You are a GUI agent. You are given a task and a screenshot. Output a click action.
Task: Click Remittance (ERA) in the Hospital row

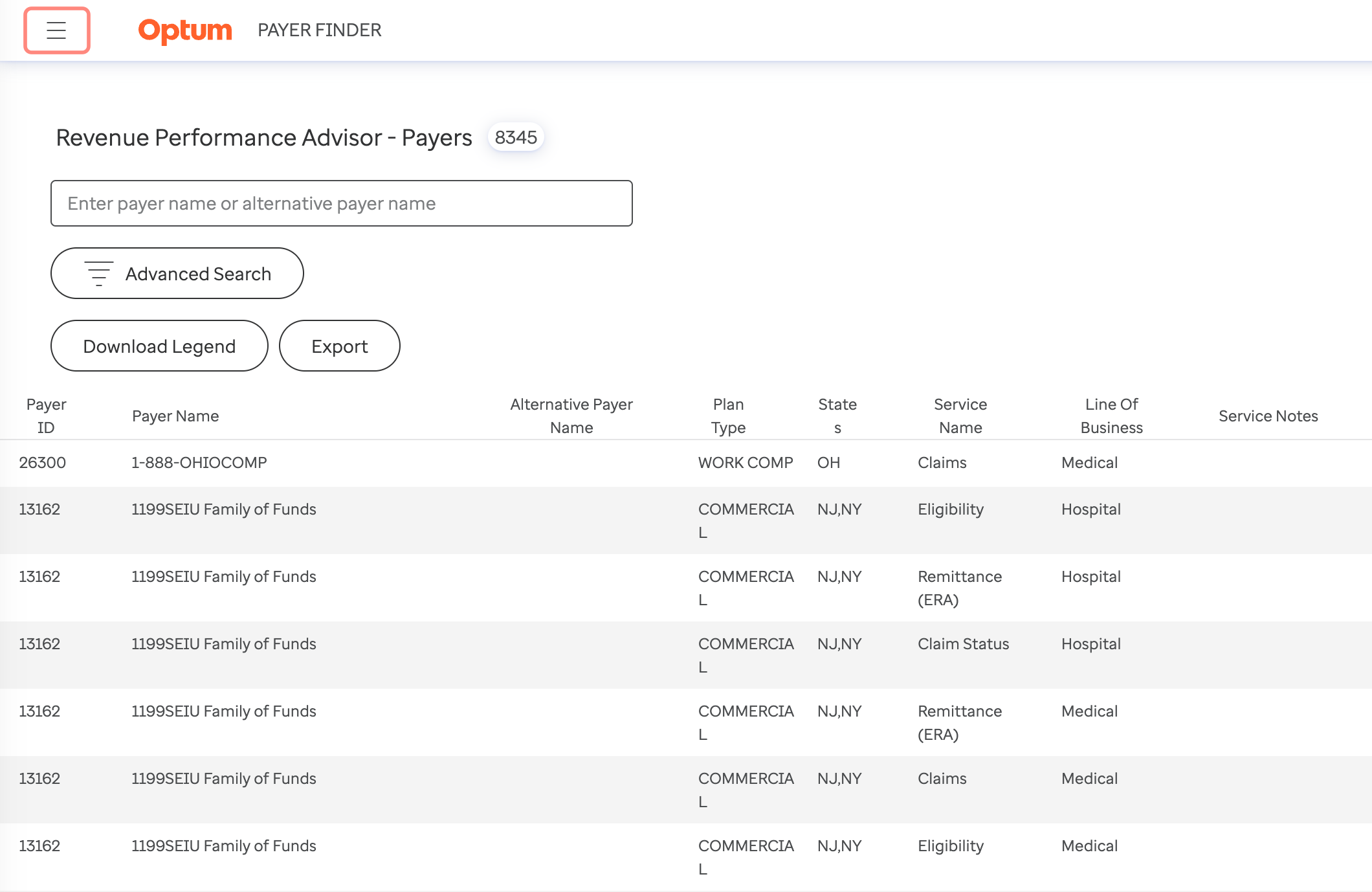[x=960, y=588]
